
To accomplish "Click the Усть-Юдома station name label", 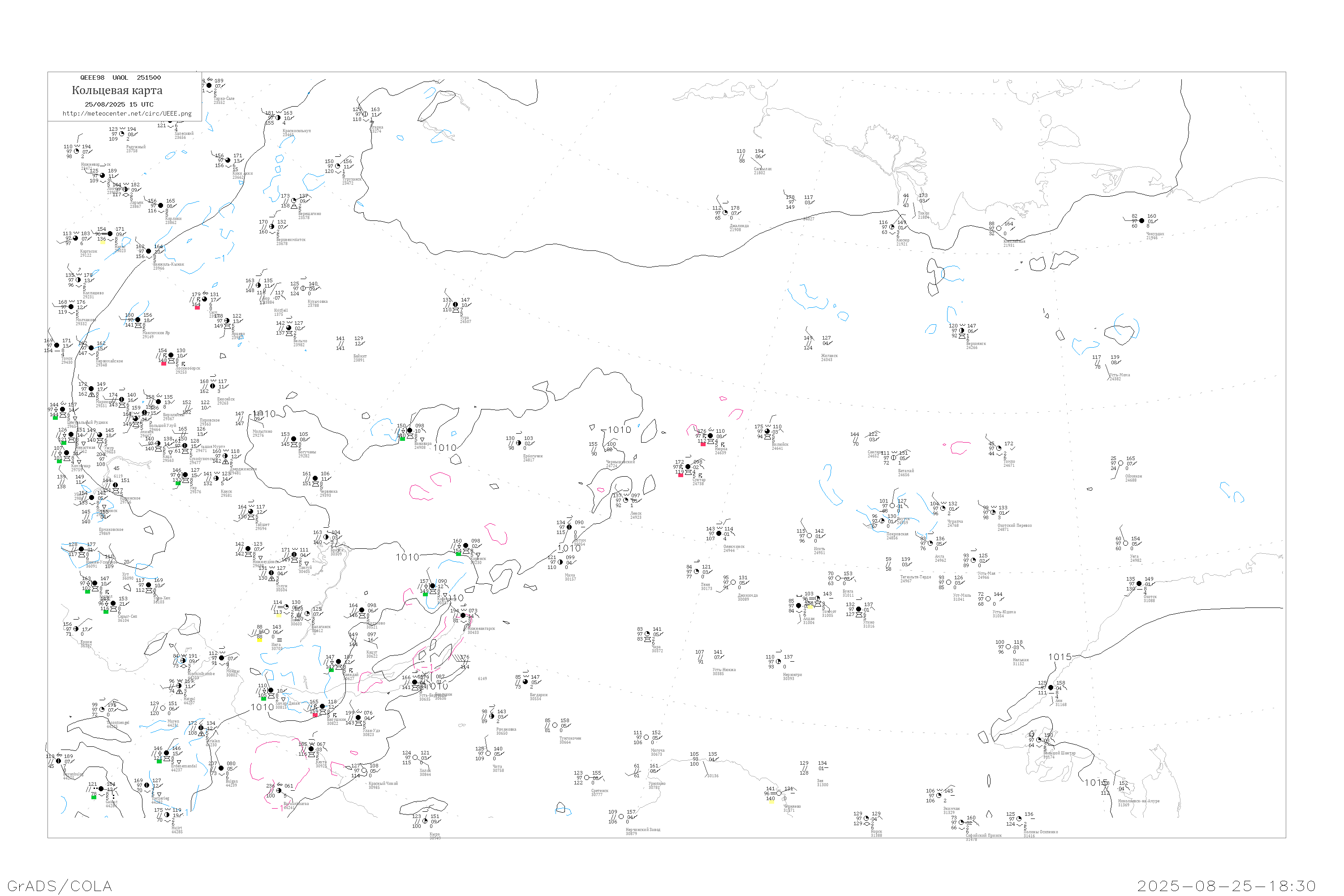I will tap(1004, 612).
